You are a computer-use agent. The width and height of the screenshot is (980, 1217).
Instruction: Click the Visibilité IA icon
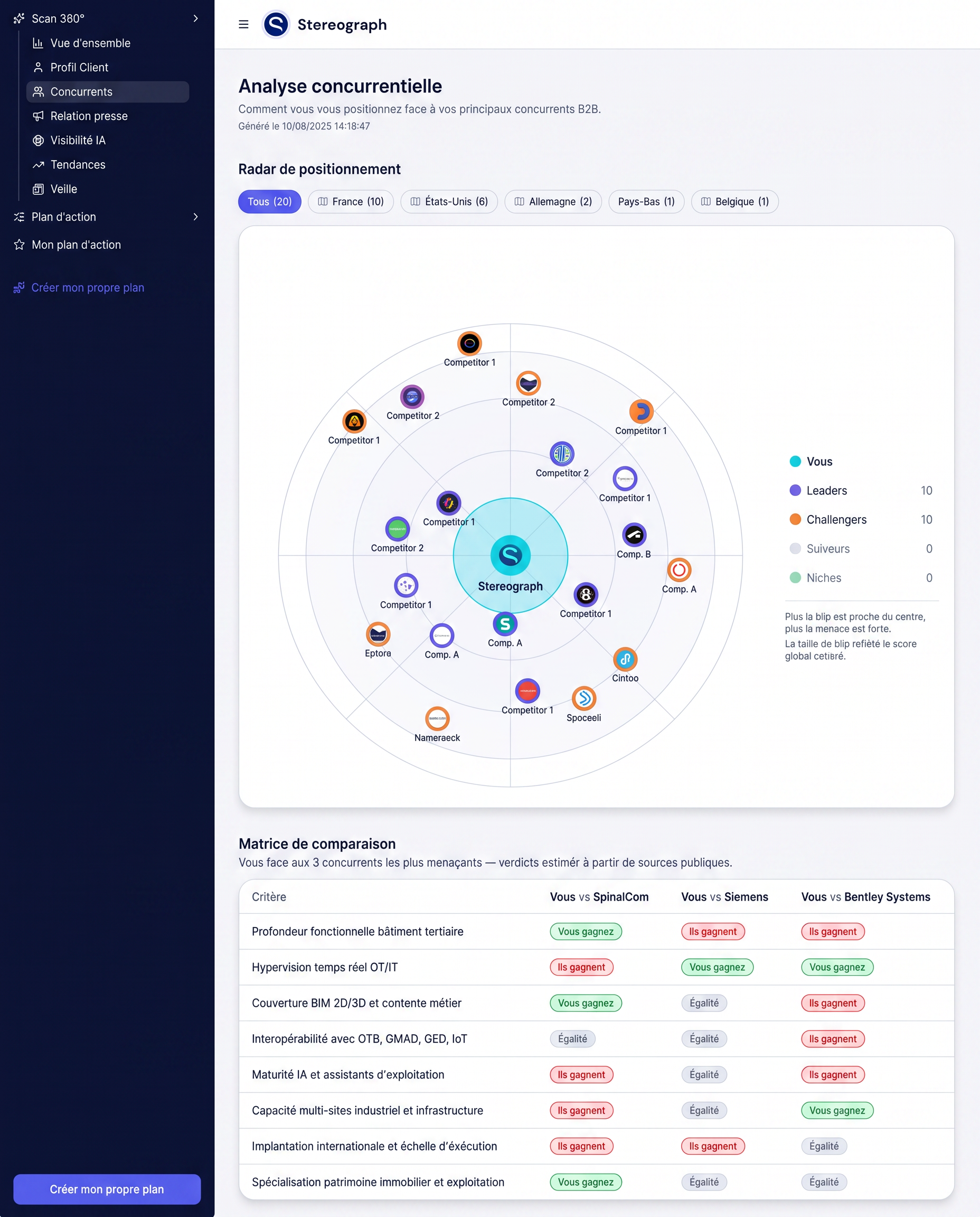click(38, 140)
